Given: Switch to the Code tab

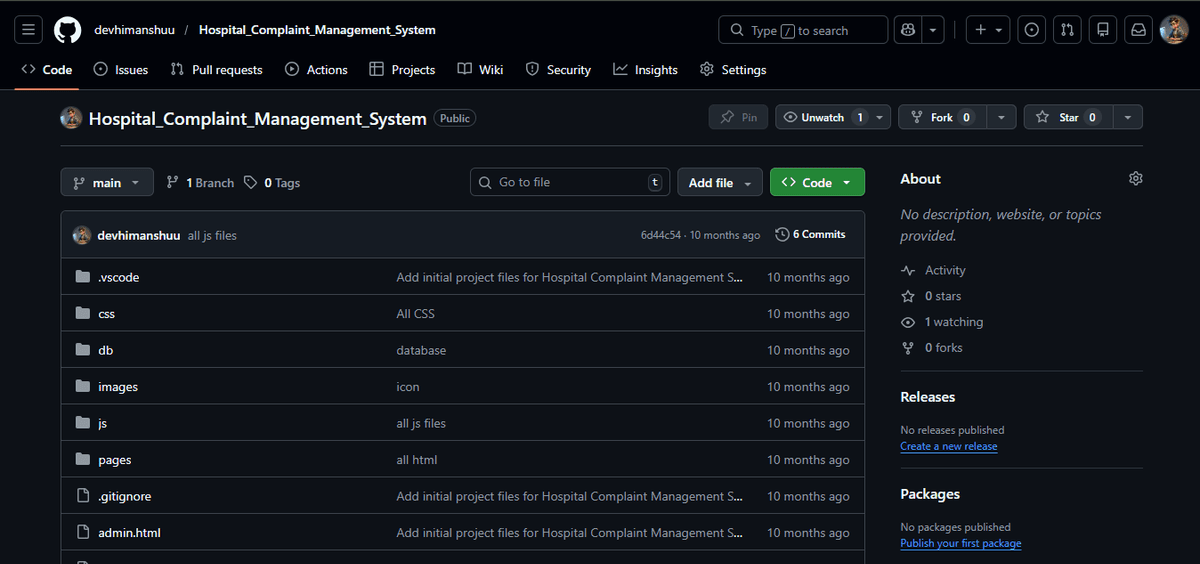Looking at the screenshot, I should pos(47,70).
